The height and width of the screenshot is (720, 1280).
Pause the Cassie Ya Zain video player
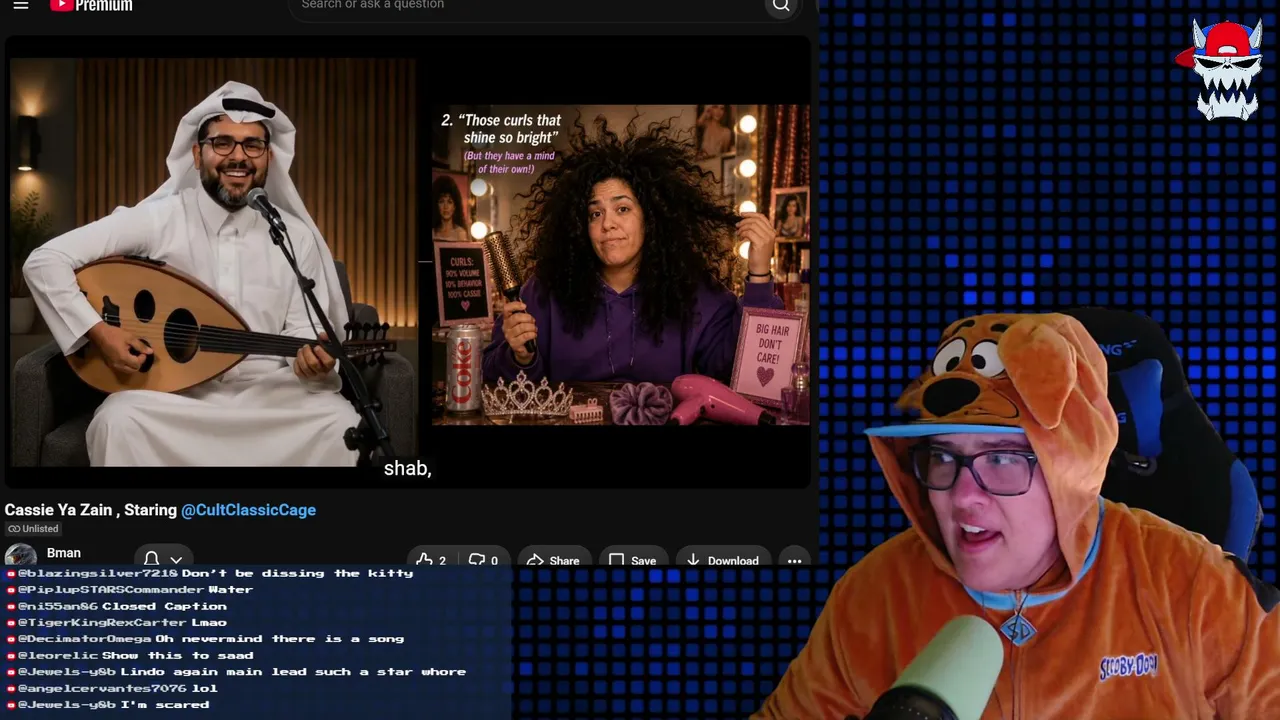pyautogui.click(x=408, y=264)
